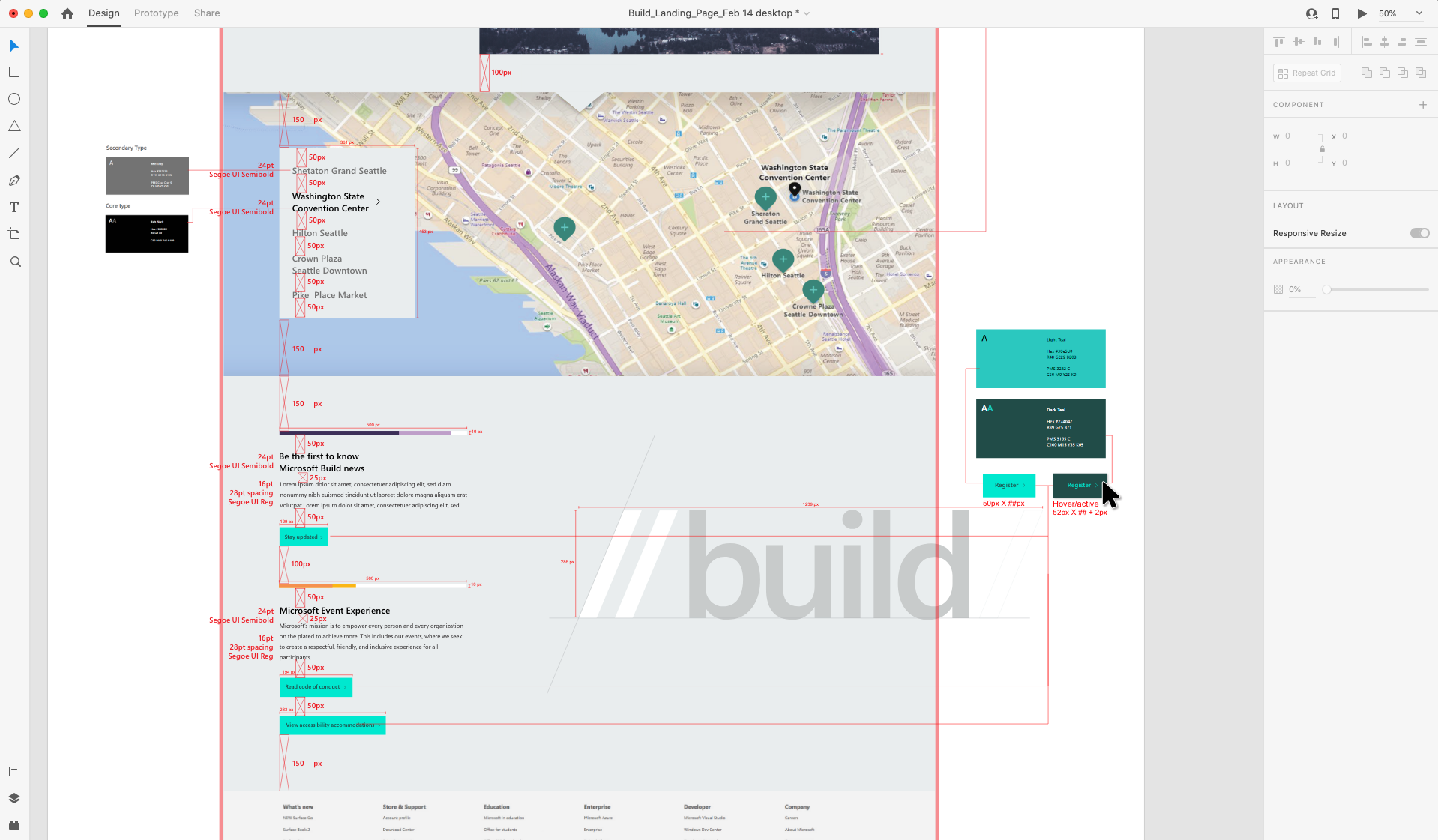This screenshot has height=840, width=1438.
Task: Go to Home screen icon
Action: 67,13
